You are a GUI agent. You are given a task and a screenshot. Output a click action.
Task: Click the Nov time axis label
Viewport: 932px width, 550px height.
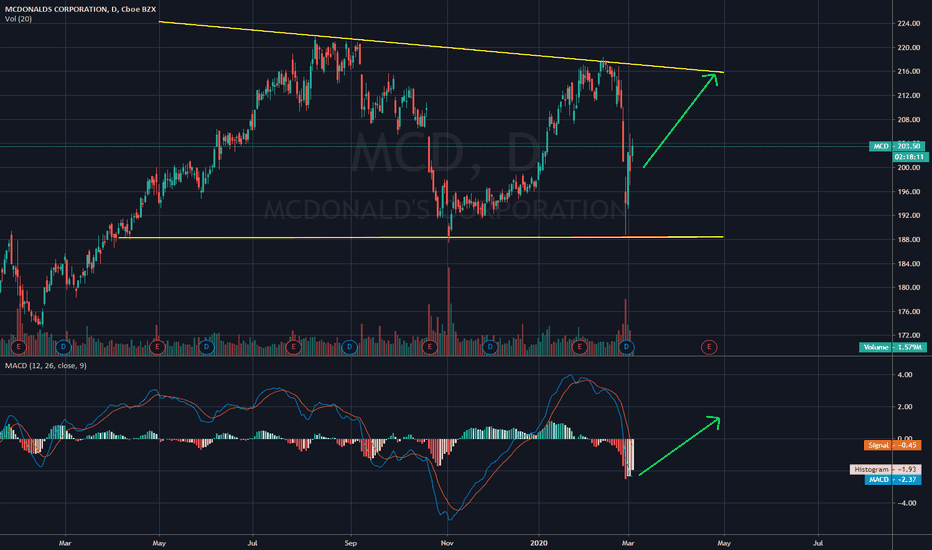(447, 543)
